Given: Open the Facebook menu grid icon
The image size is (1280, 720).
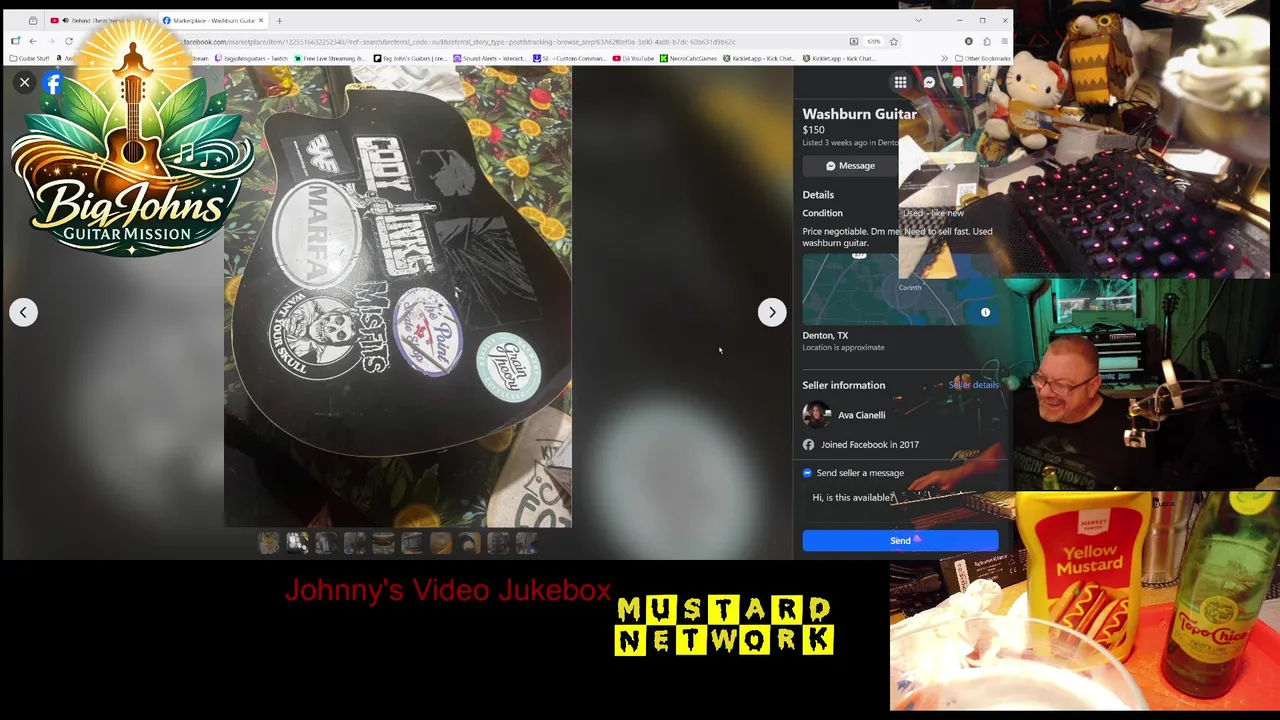Looking at the screenshot, I should point(900,83).
